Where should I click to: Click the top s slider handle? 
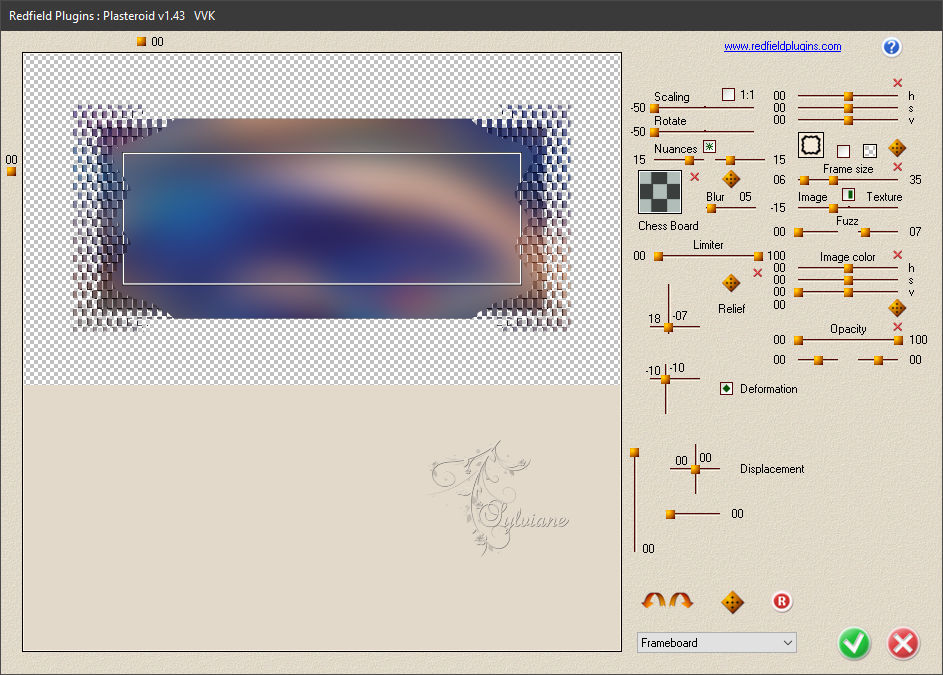[848, 108]
